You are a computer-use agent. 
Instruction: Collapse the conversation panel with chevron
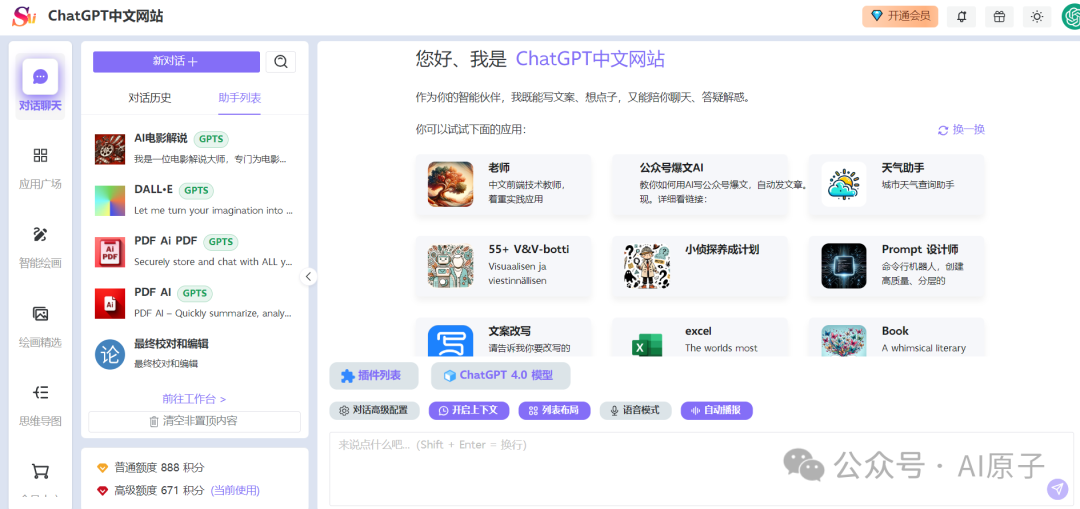[x=309, y=276]
